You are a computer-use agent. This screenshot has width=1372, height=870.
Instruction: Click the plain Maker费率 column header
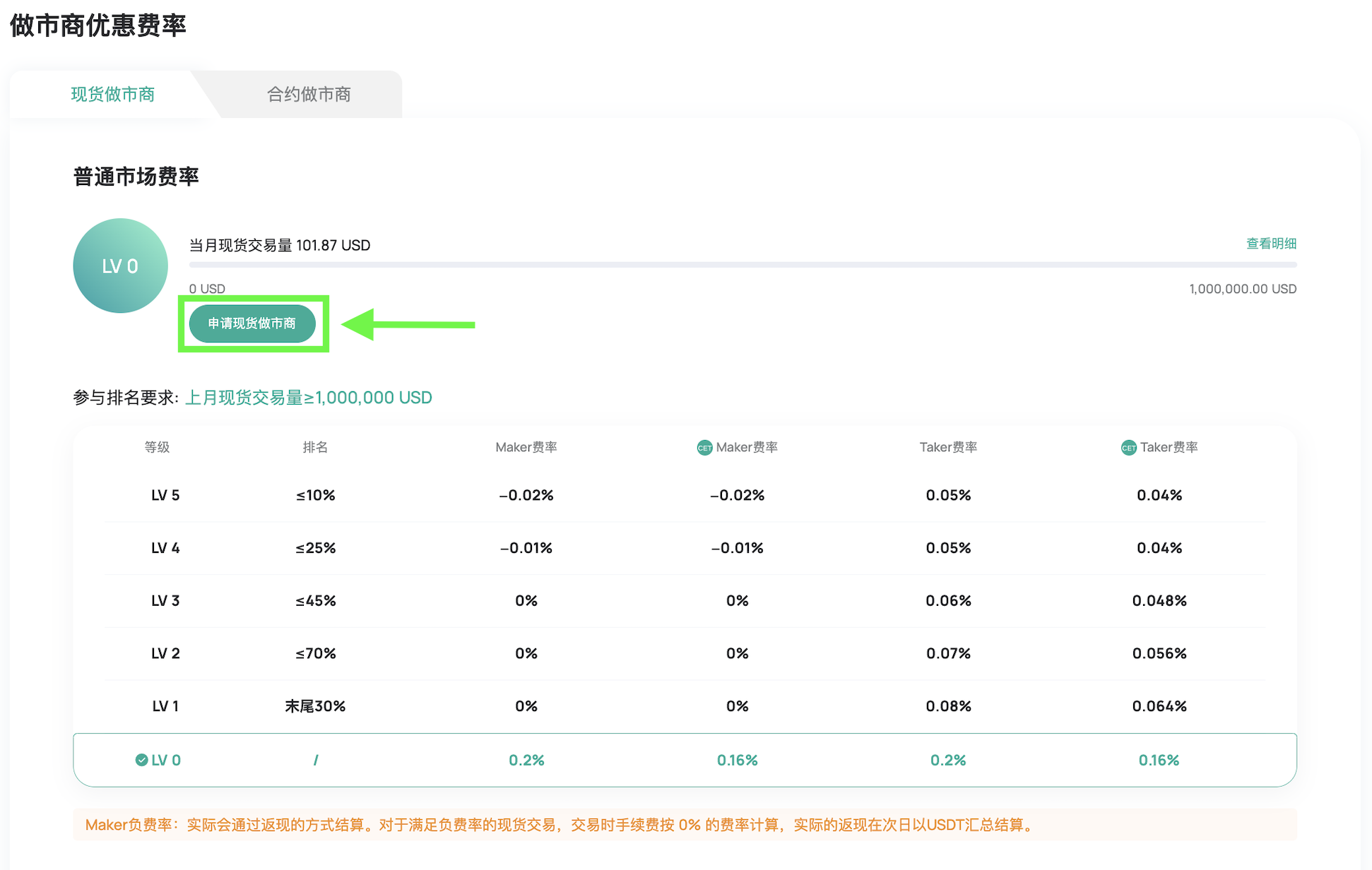pos(526,447)
